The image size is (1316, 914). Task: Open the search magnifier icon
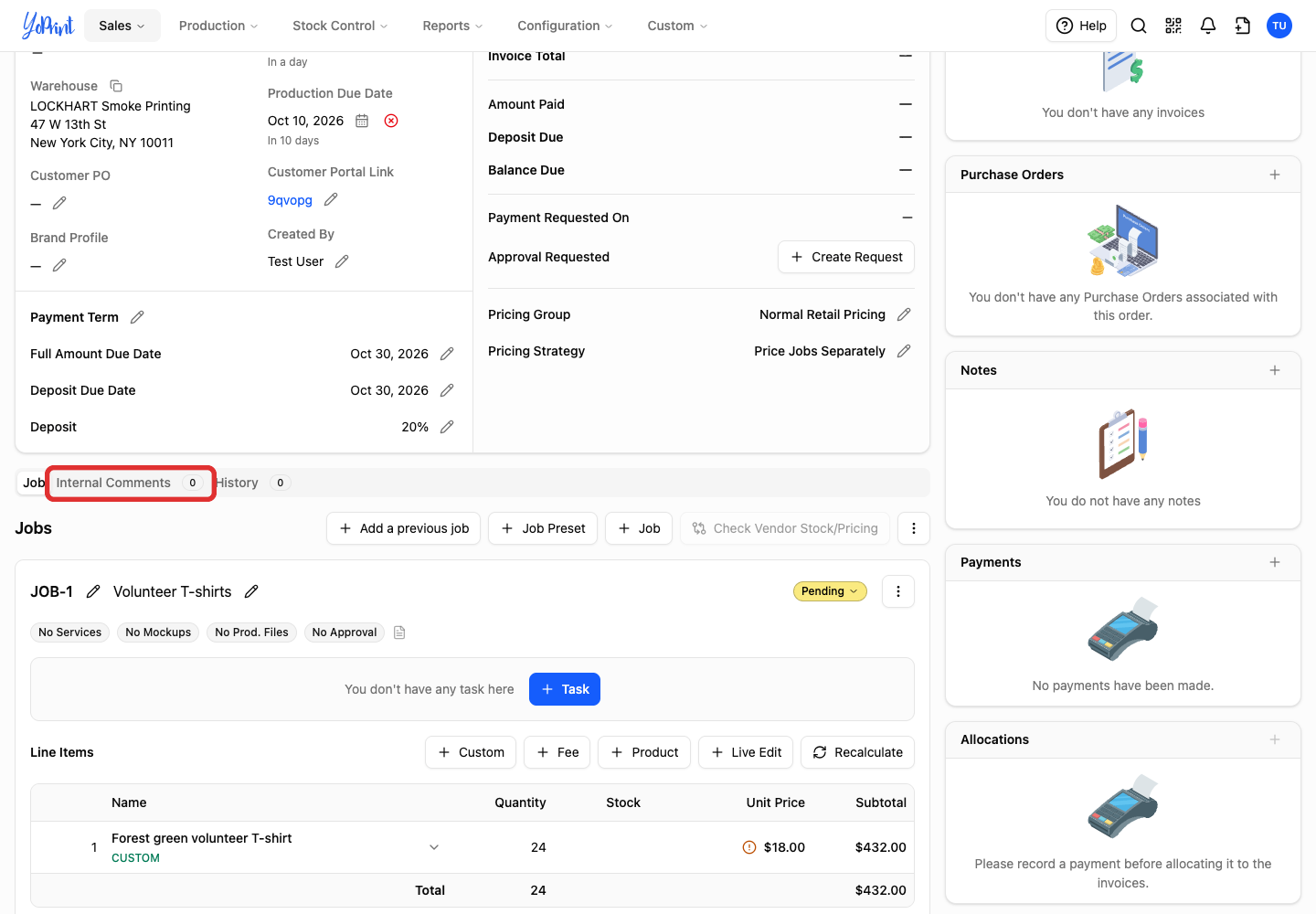coord(1139,26)
